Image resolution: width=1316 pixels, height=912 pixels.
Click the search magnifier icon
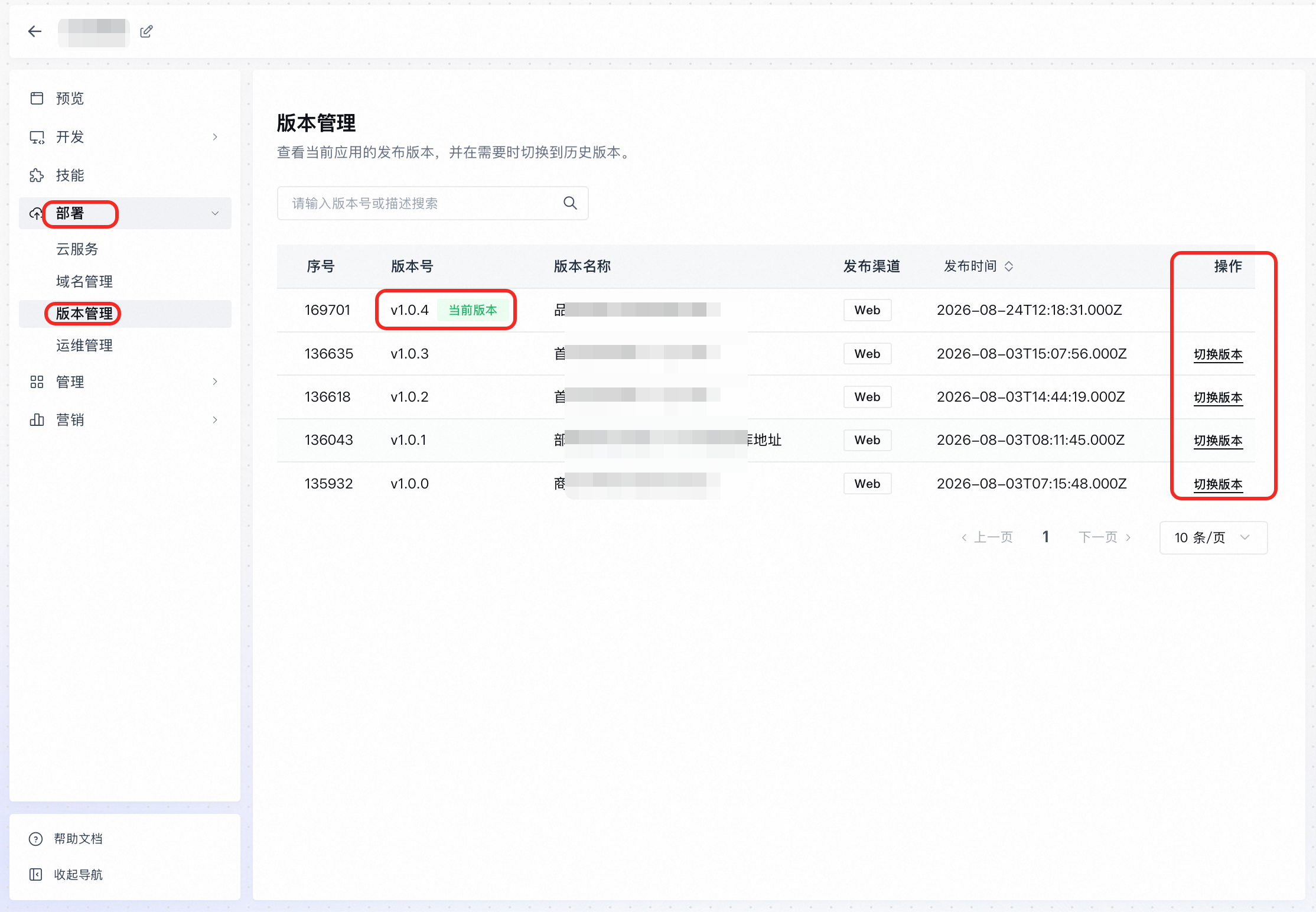pyautogui.click(x=570, y=203)
